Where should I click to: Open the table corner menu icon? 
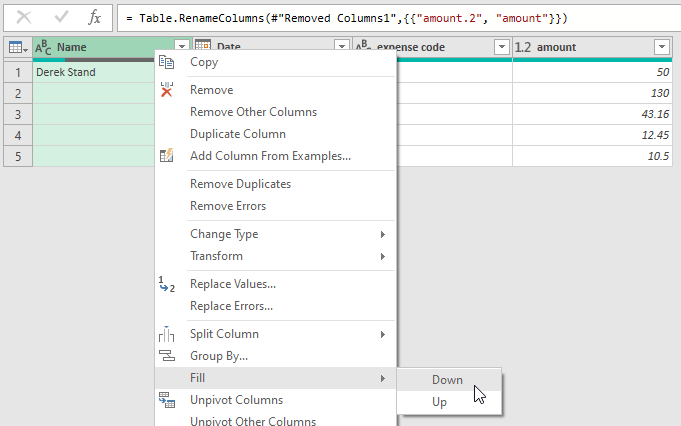click(18, 47)
